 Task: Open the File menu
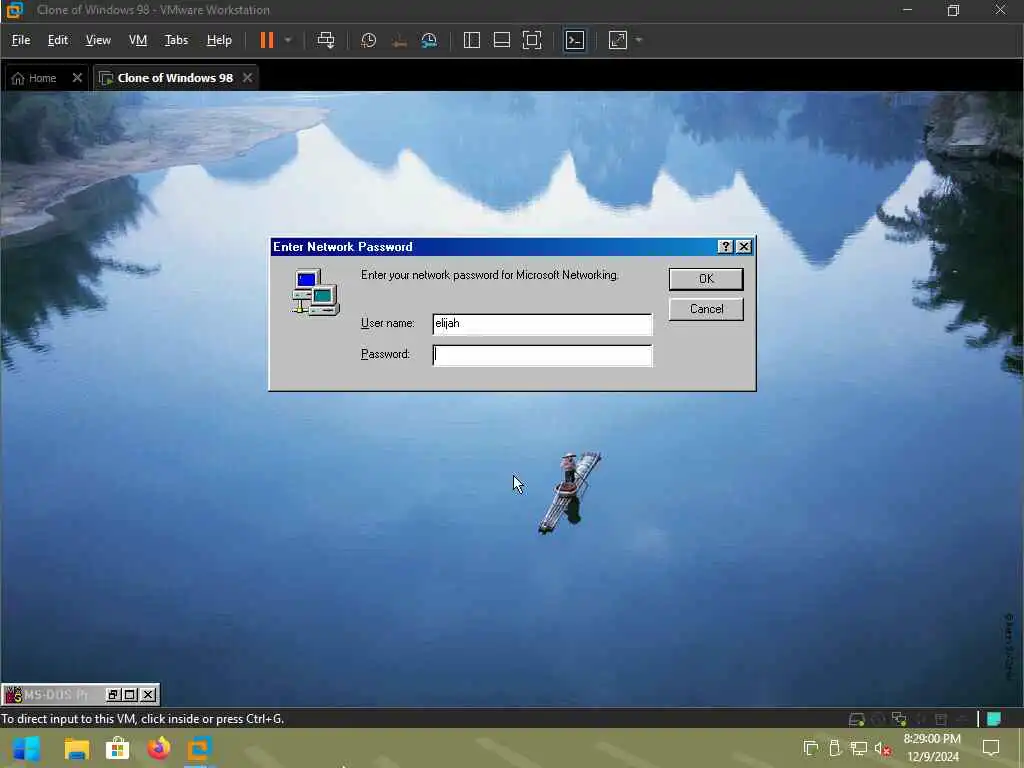[x=21, y=40]
